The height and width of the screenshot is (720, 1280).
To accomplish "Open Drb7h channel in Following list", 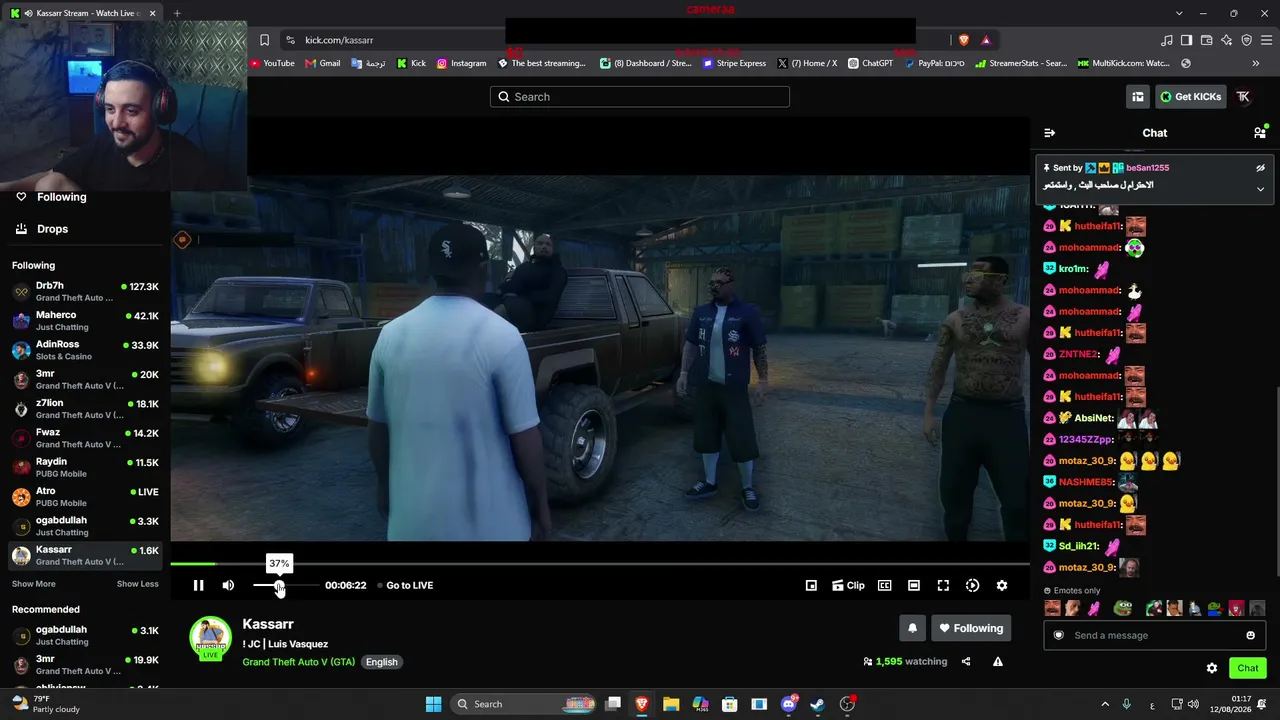I will pos(85,292).
